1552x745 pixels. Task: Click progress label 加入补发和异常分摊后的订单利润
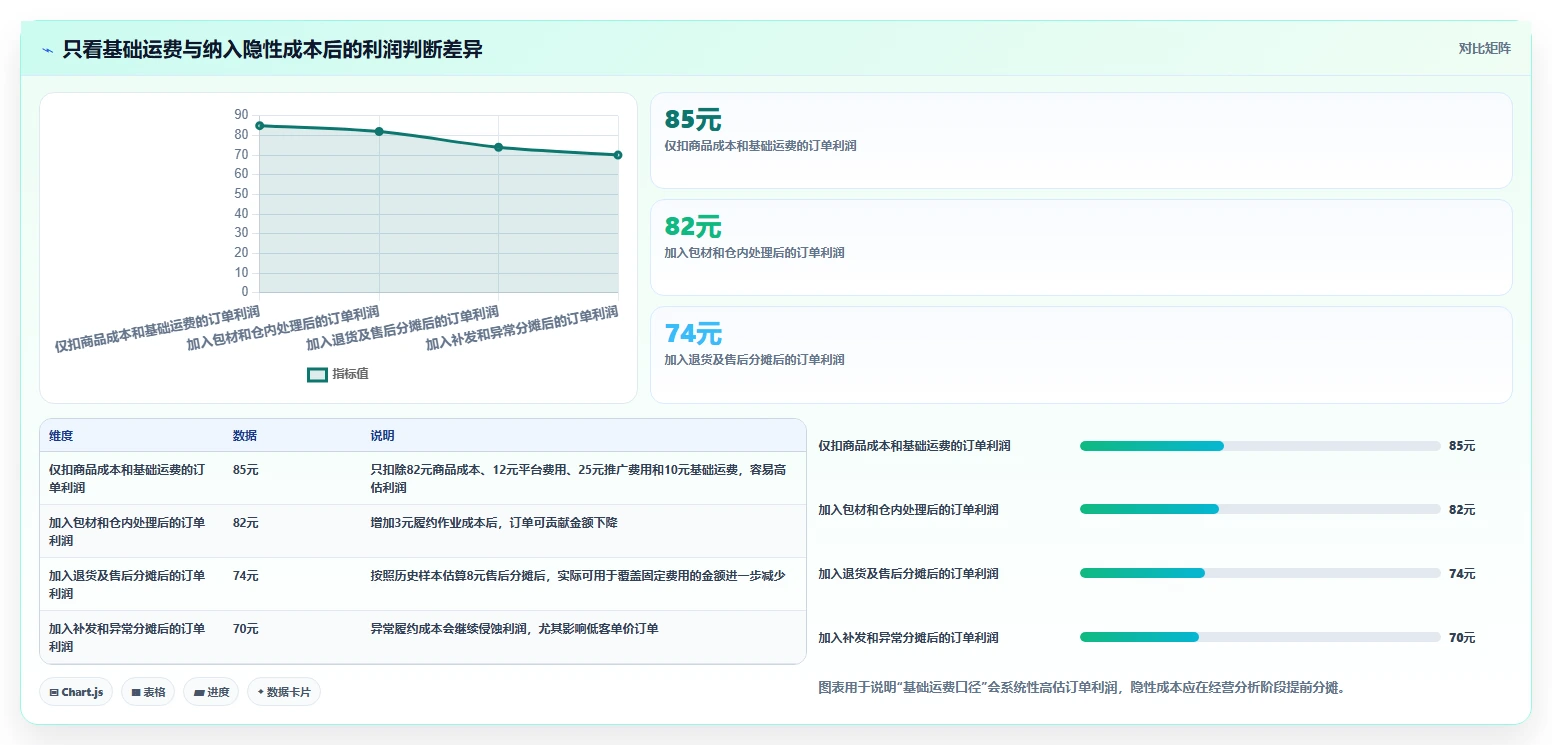tap(908, 637)
